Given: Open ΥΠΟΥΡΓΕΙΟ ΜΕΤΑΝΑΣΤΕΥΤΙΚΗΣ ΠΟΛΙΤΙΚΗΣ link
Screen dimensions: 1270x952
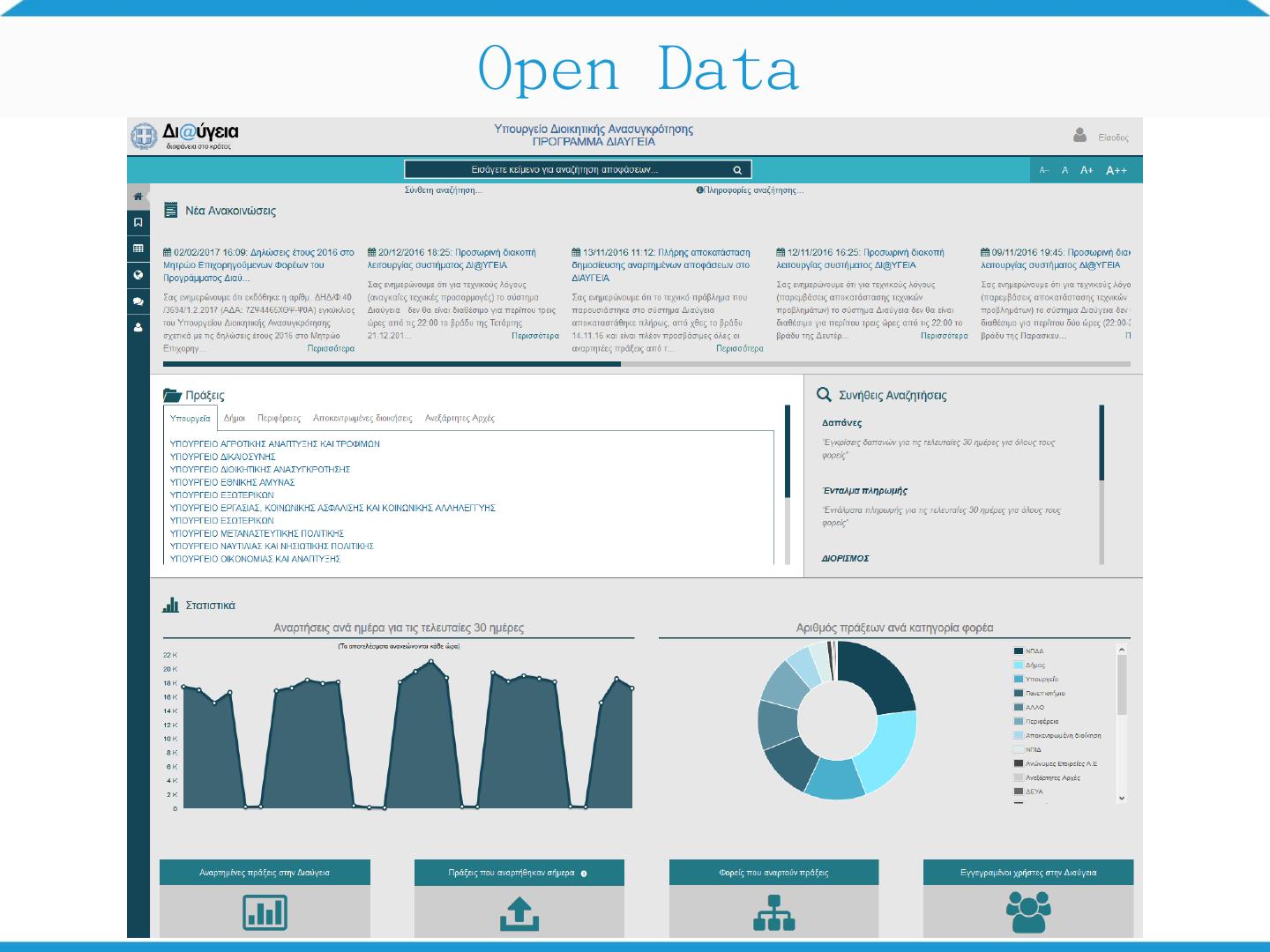Looking at the screenshot, I should [x=257, y=533].
